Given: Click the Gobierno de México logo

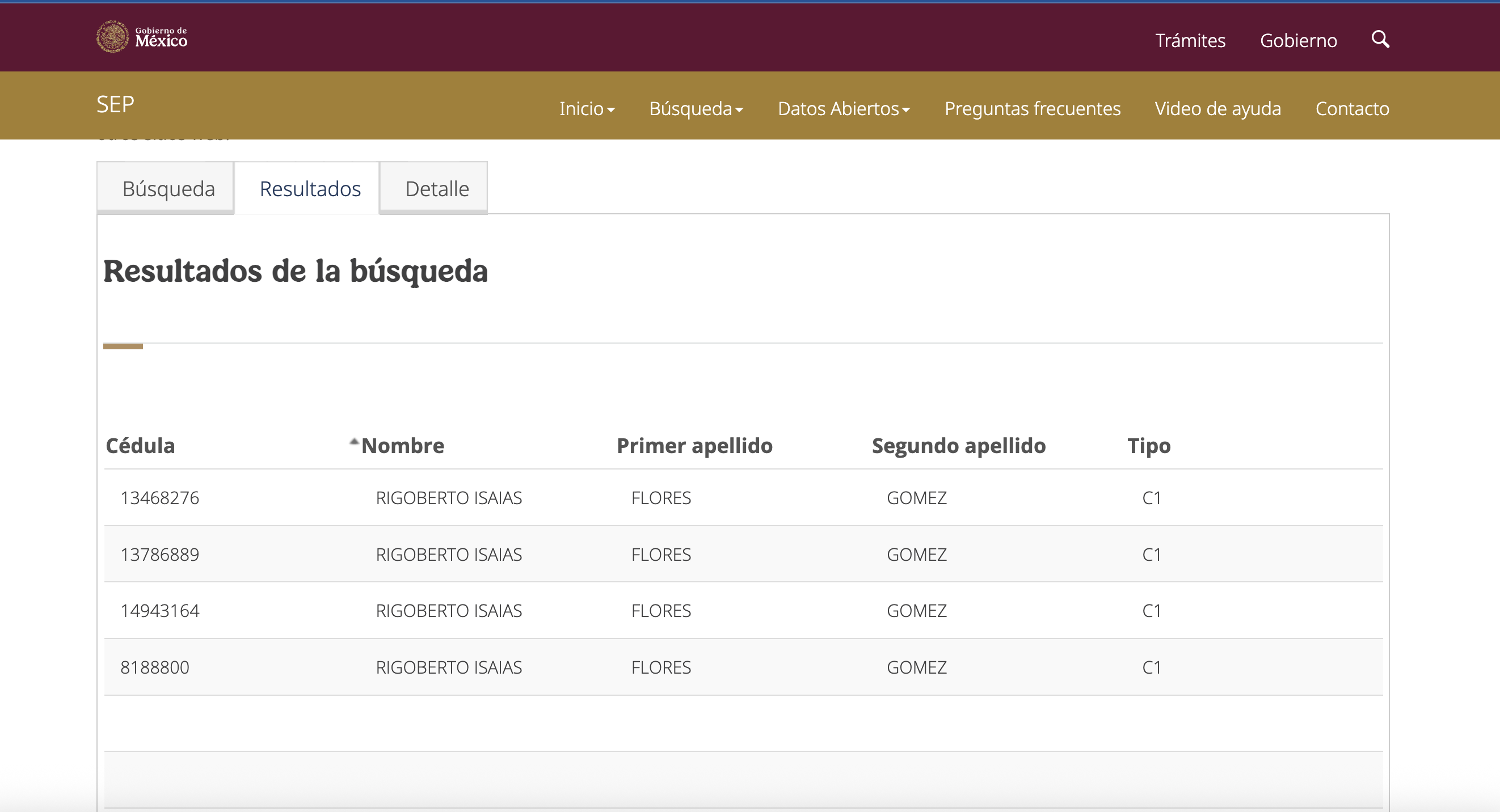Looking at the screenshot, I should click(x=141, y=37).
